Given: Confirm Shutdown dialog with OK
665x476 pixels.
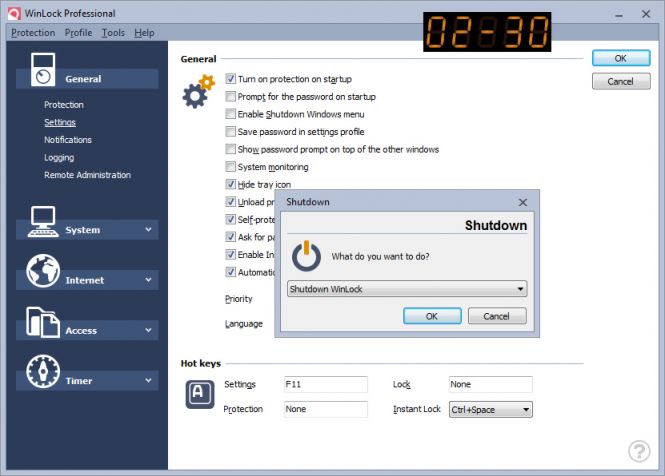Looking at the screenshot, I should [x=432, y=316].
